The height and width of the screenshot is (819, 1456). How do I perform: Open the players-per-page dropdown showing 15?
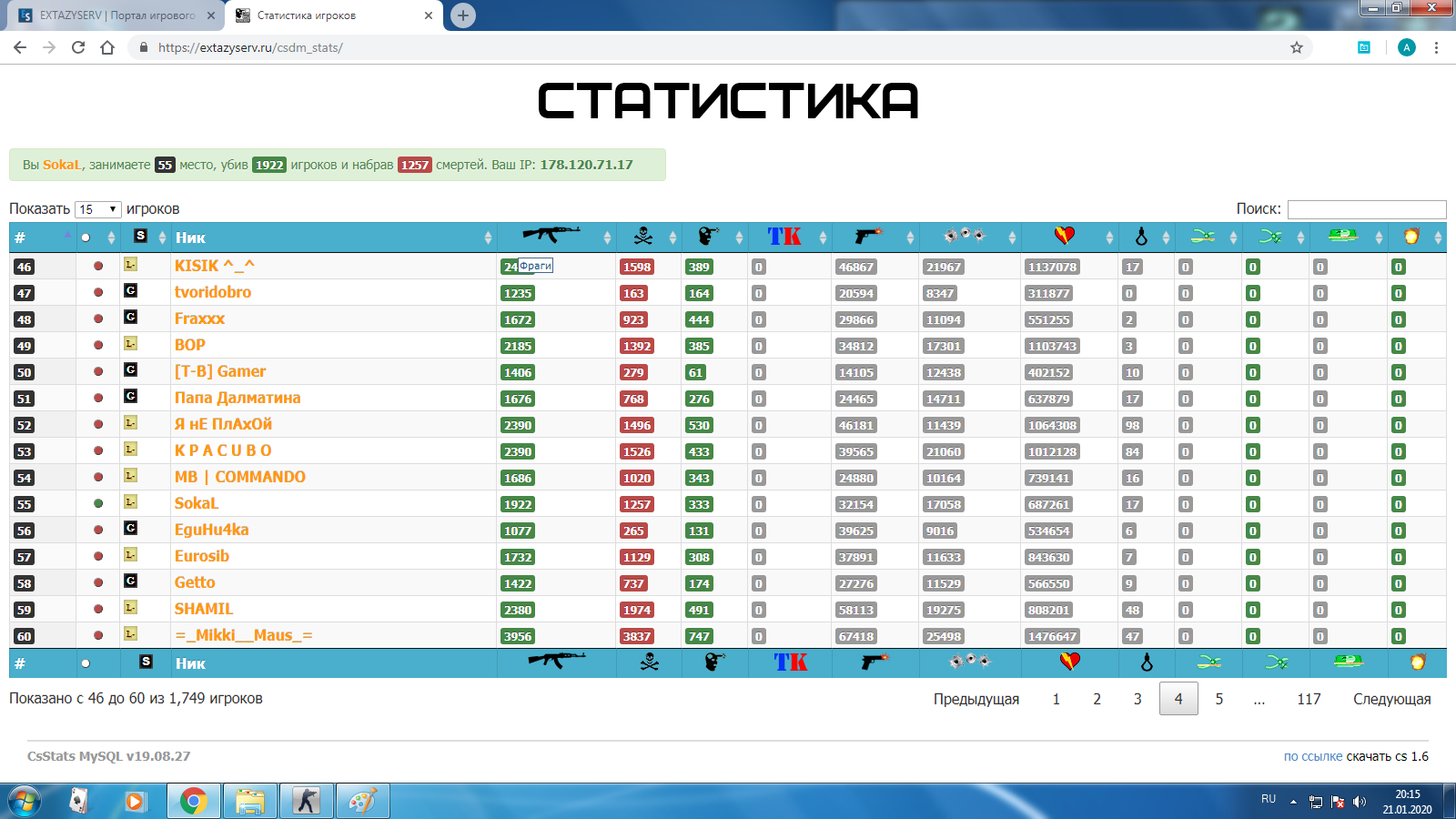[x=97, y=209]
